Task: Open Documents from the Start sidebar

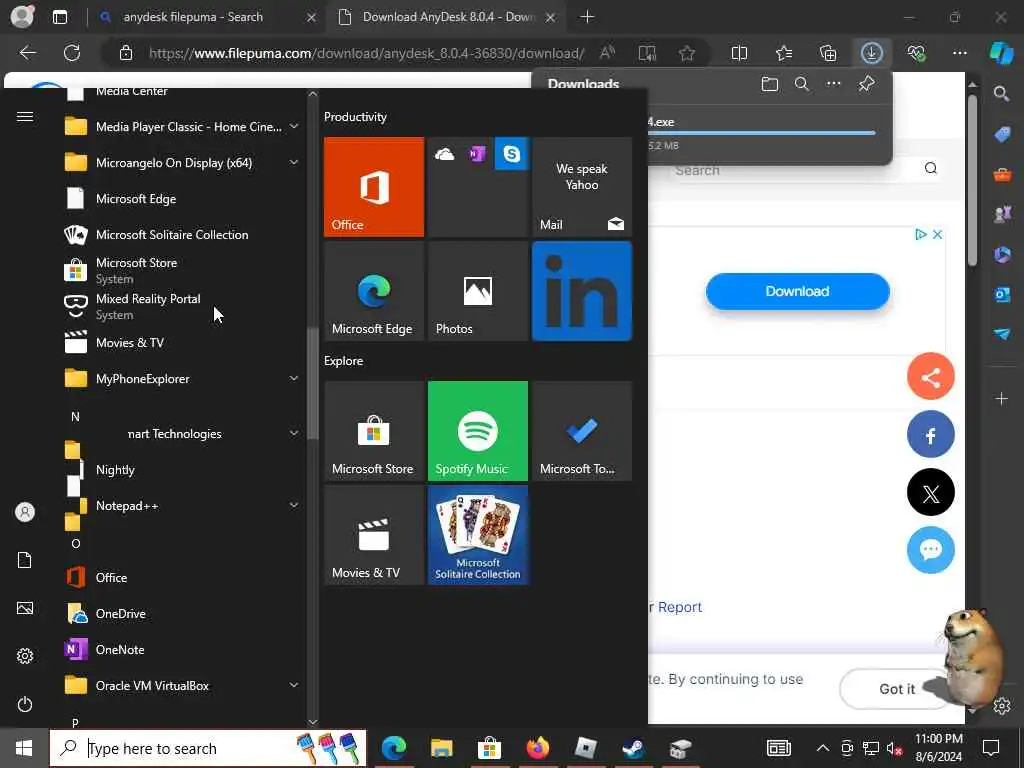Action: click(25, 560)
